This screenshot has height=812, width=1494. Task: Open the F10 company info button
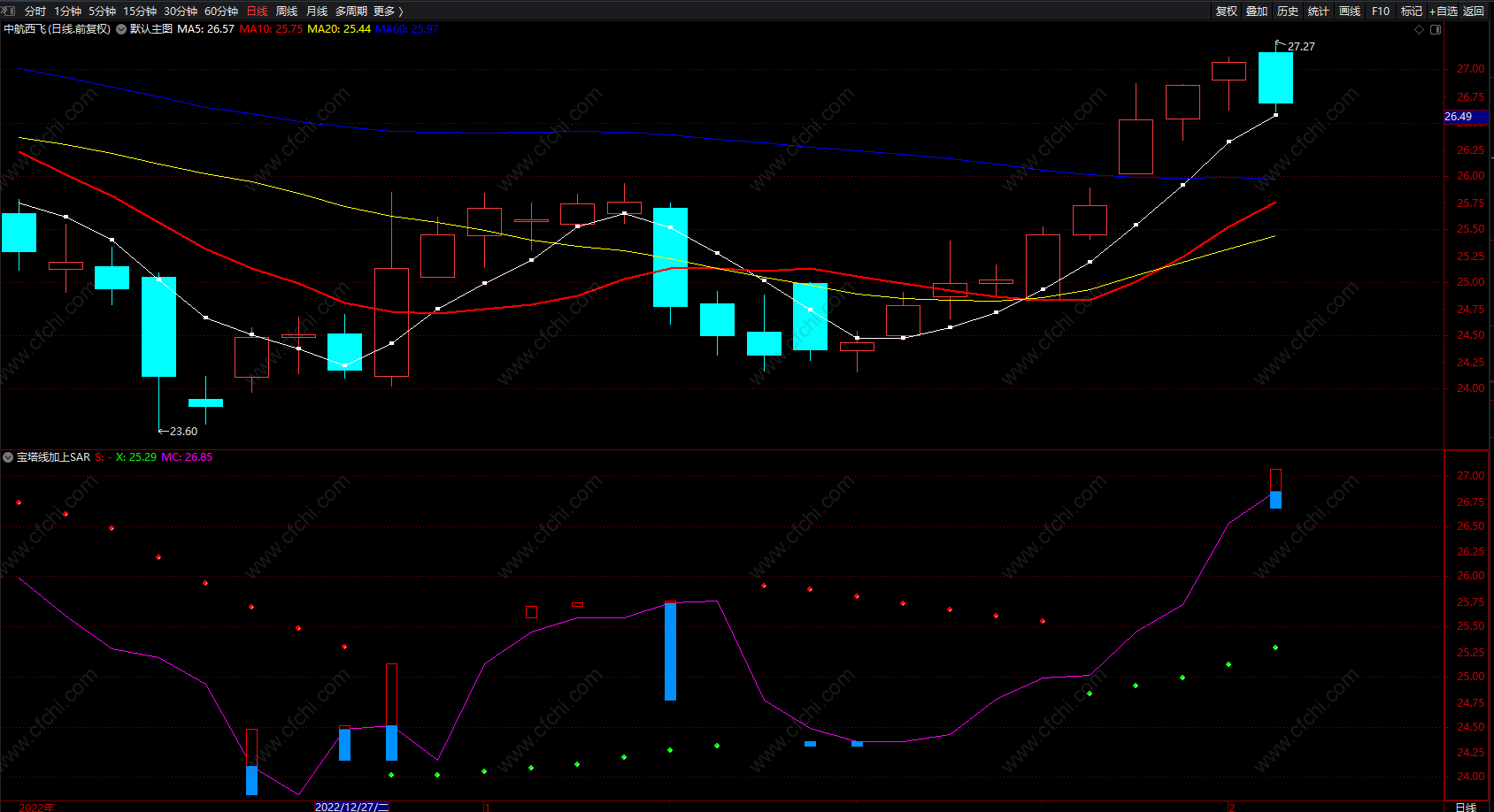click(1381, 11)
